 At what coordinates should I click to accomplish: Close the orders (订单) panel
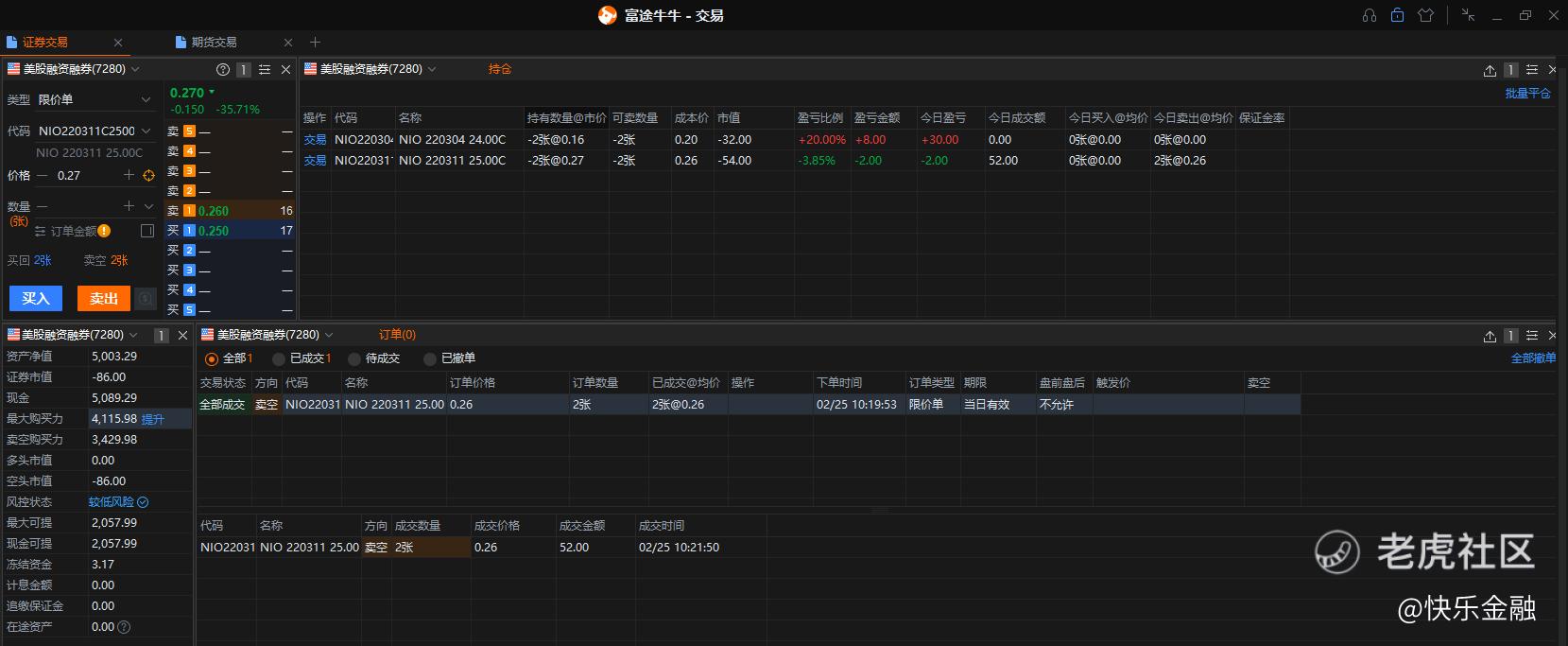click(1552, 336)
